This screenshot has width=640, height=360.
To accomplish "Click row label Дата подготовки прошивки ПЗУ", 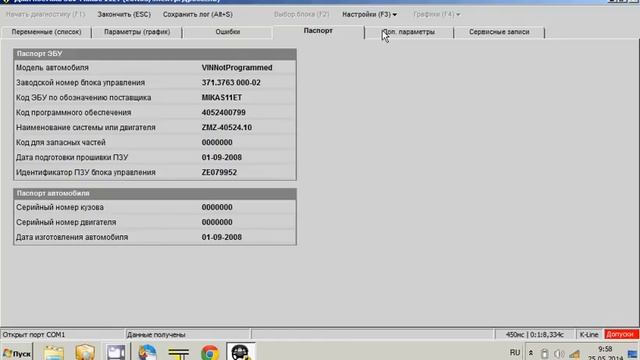I will pyautogui.click(x=72, y=157).
